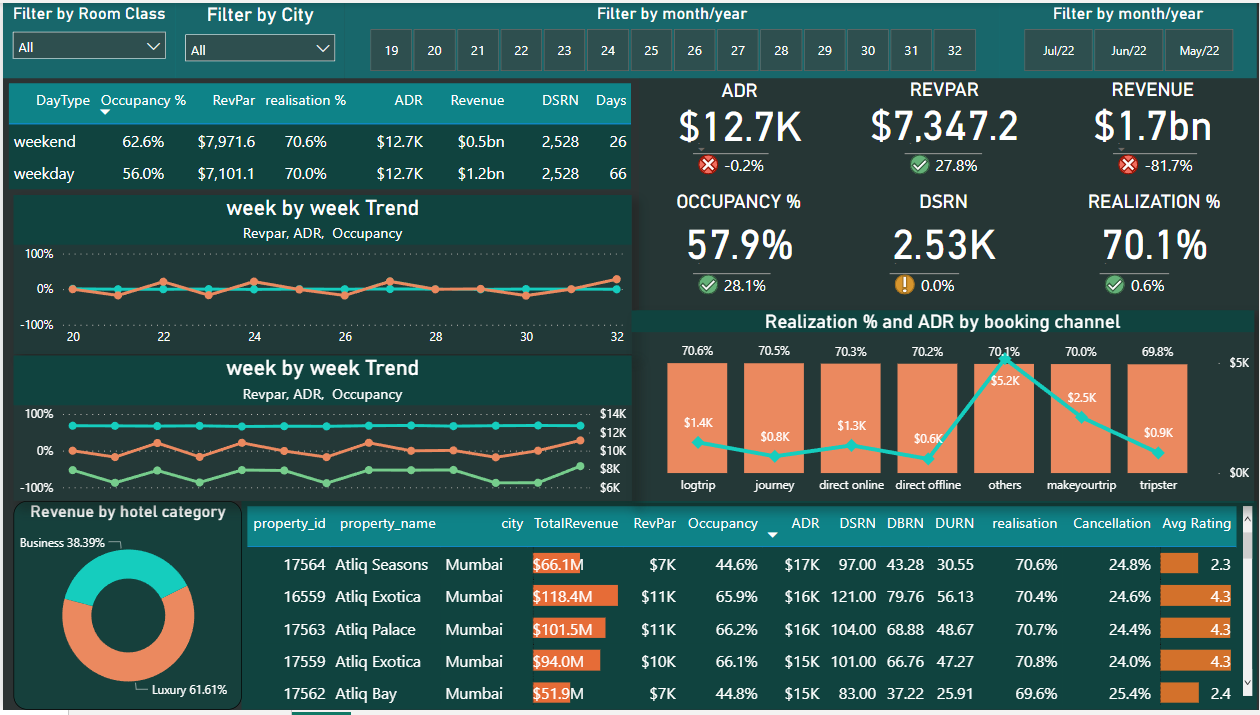This screenshot has height=715, width=1260.
Task: Click the Jun/22 filter button
Action: coord(1128,49)
